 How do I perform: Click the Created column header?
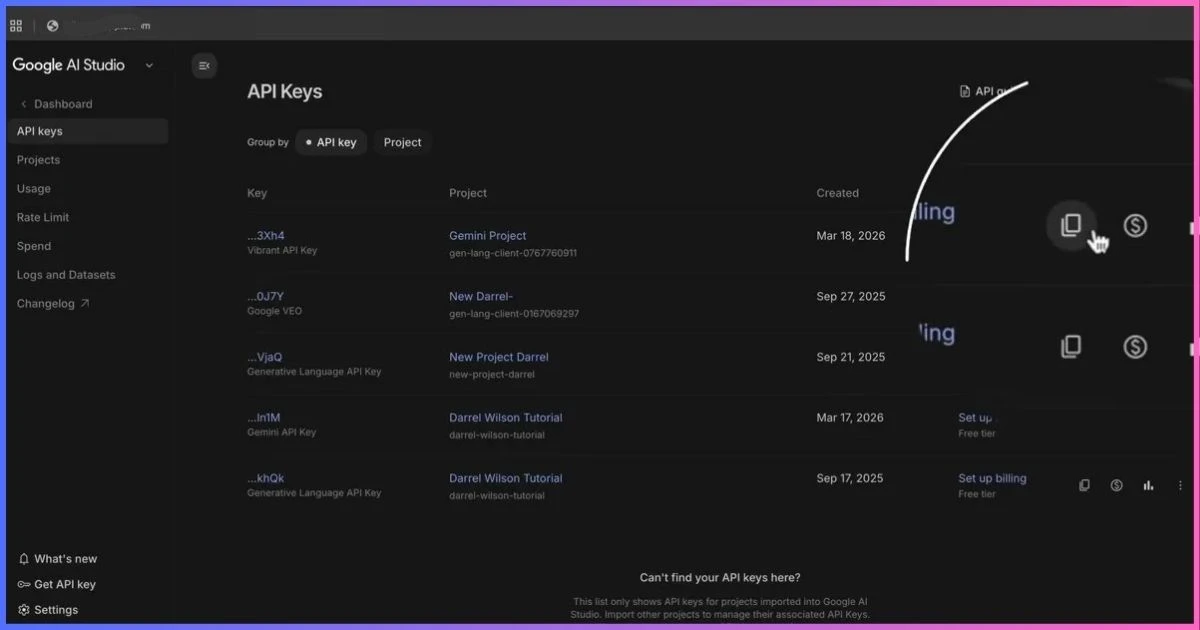click(838, 193)
